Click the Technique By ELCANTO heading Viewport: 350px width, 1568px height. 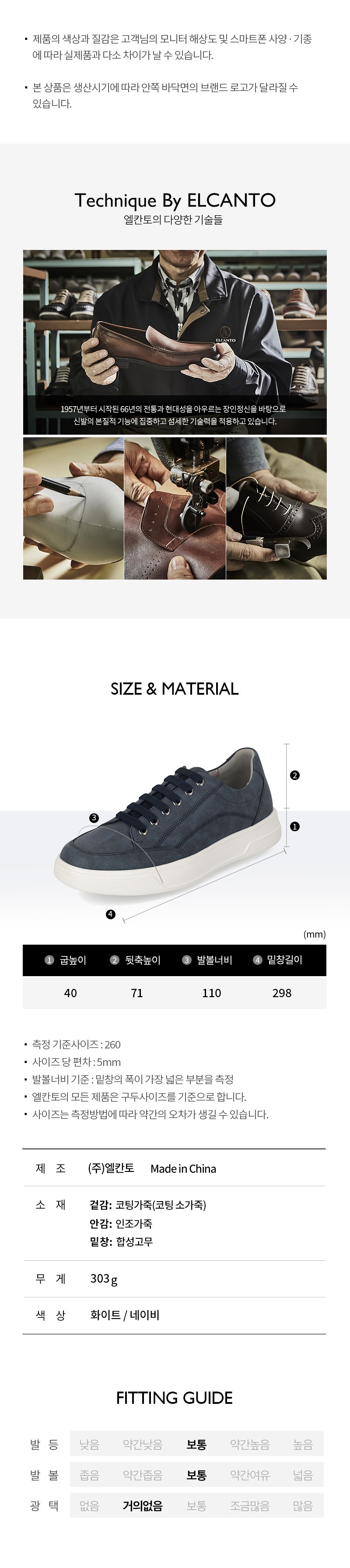click(x=175, y=200)
